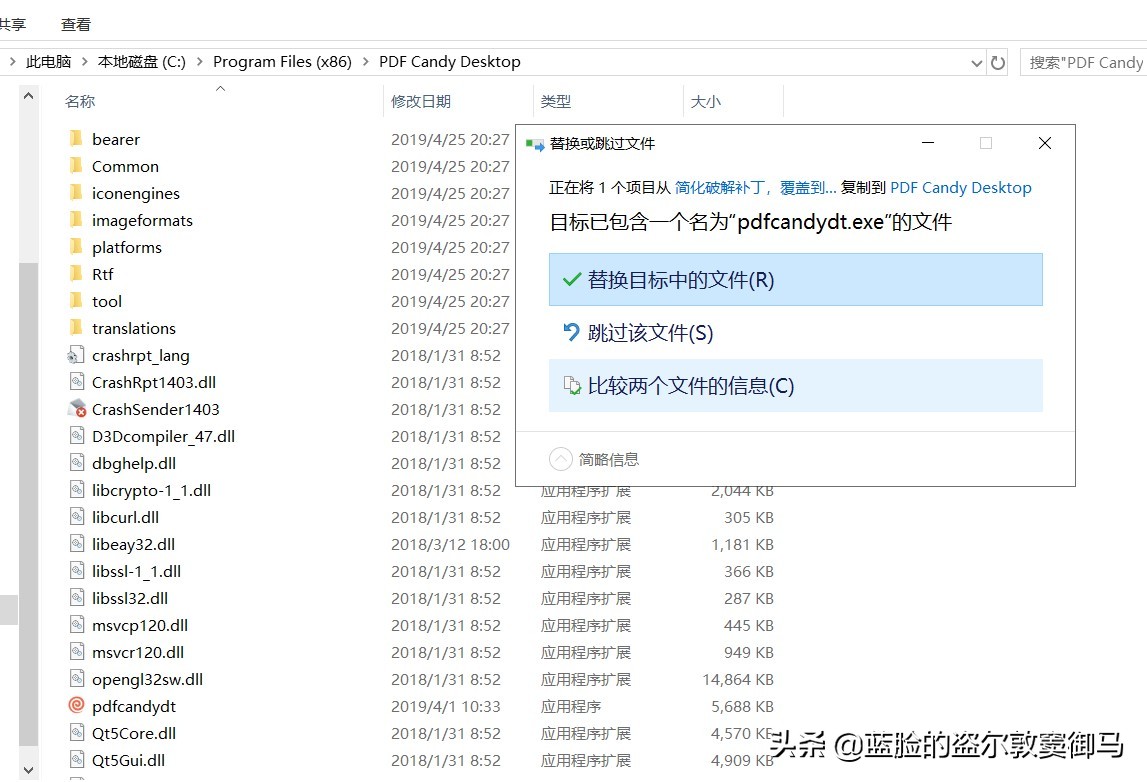Image resolution: width=1147 pixels, height=782 pixels.
Task: Open address bar history dropdown arrow
Action: (x=976, y=64)
